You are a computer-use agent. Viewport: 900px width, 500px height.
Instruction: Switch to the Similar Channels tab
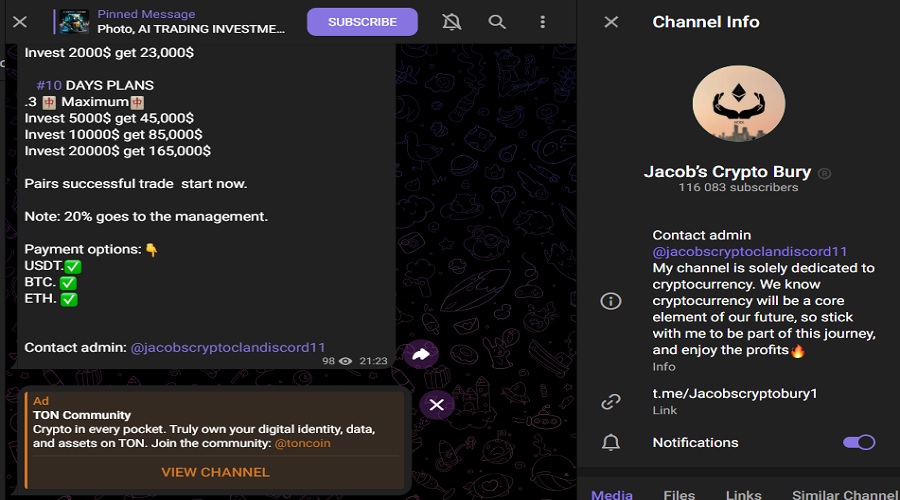pyautogui.click(x=845, y=494)
